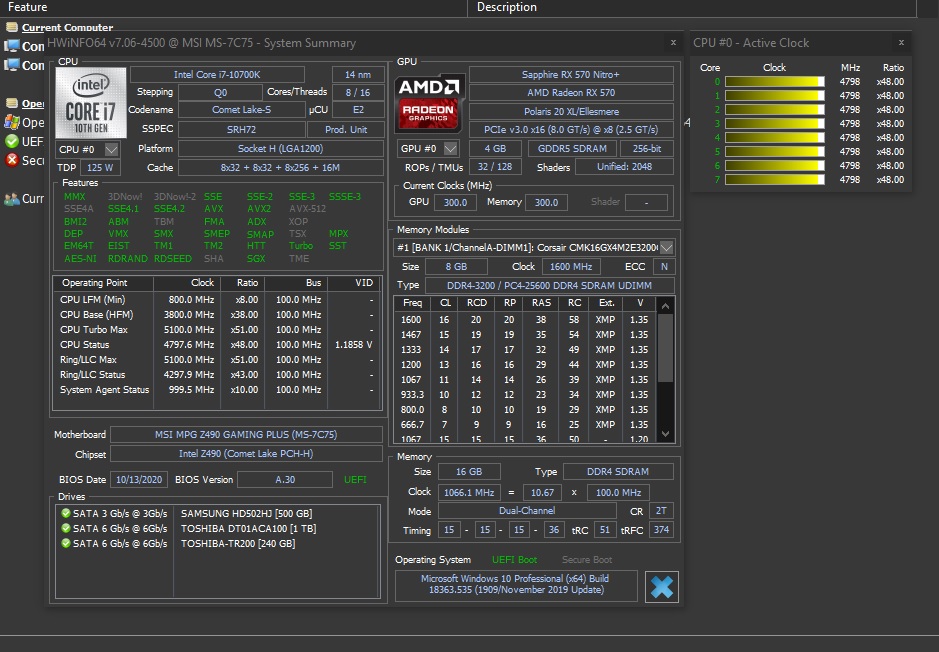This screenshot has width=939, height=652.
Task: Click the Prod. Unit field
Action: point(346,129)
